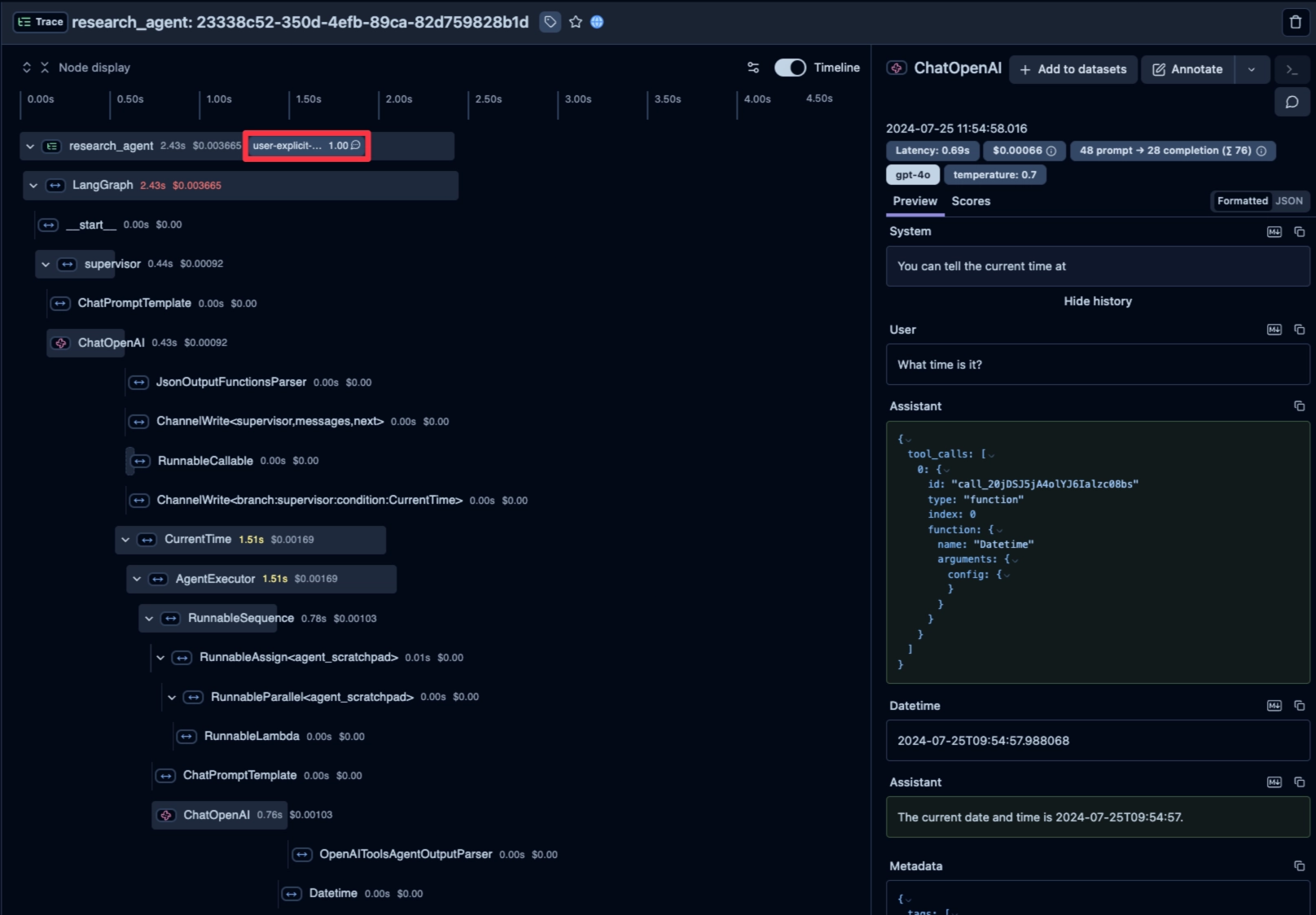Collapse the research_agent root node
This screenshot has height=915, width=1316.
coord(30,147)
